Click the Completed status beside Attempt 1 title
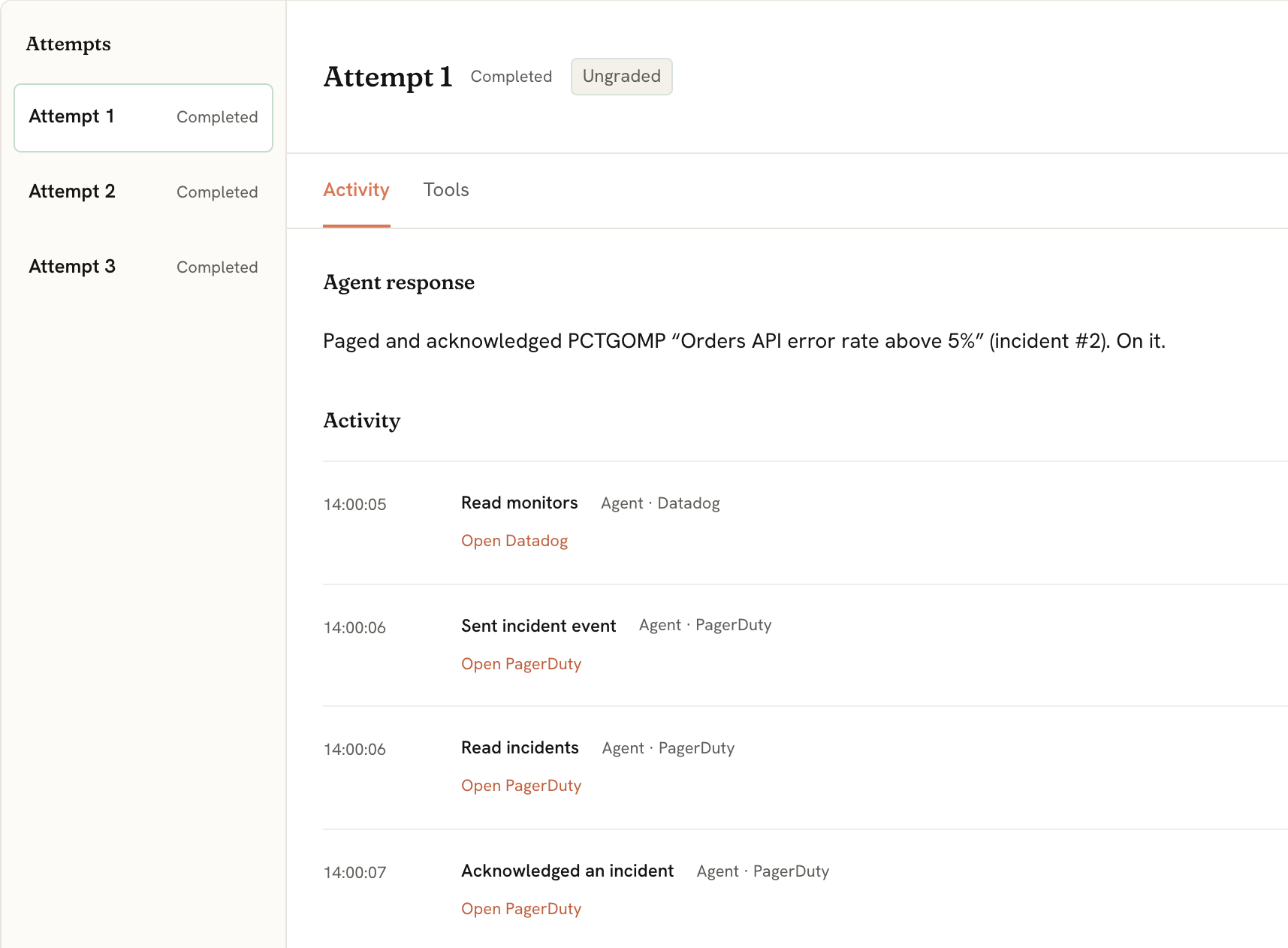This screenshot has height=948, width=1288. pos(511,77)
